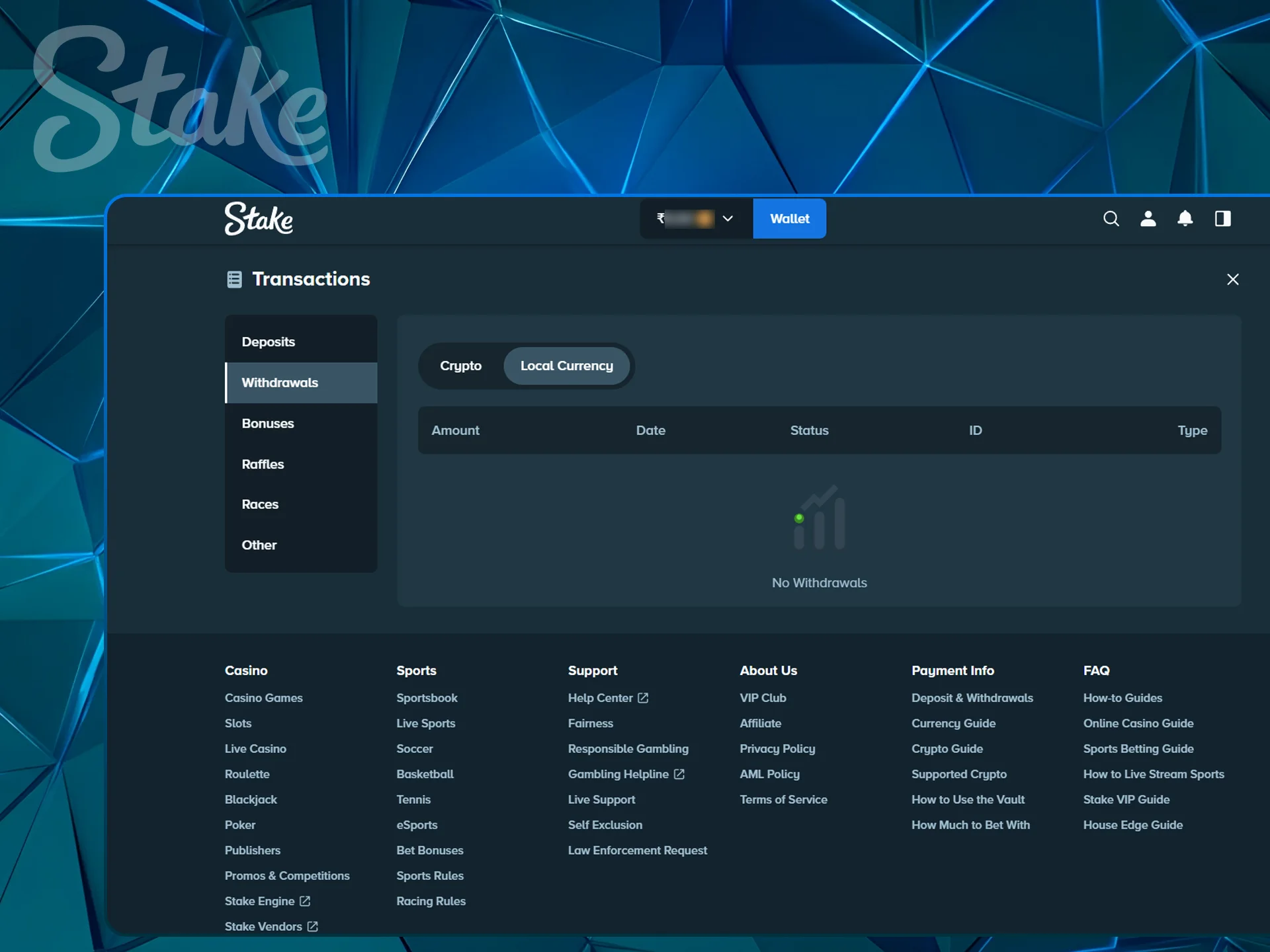Click the Amount column header
This screenshot has width=1270, height=952.
click(x=456, y=430)
